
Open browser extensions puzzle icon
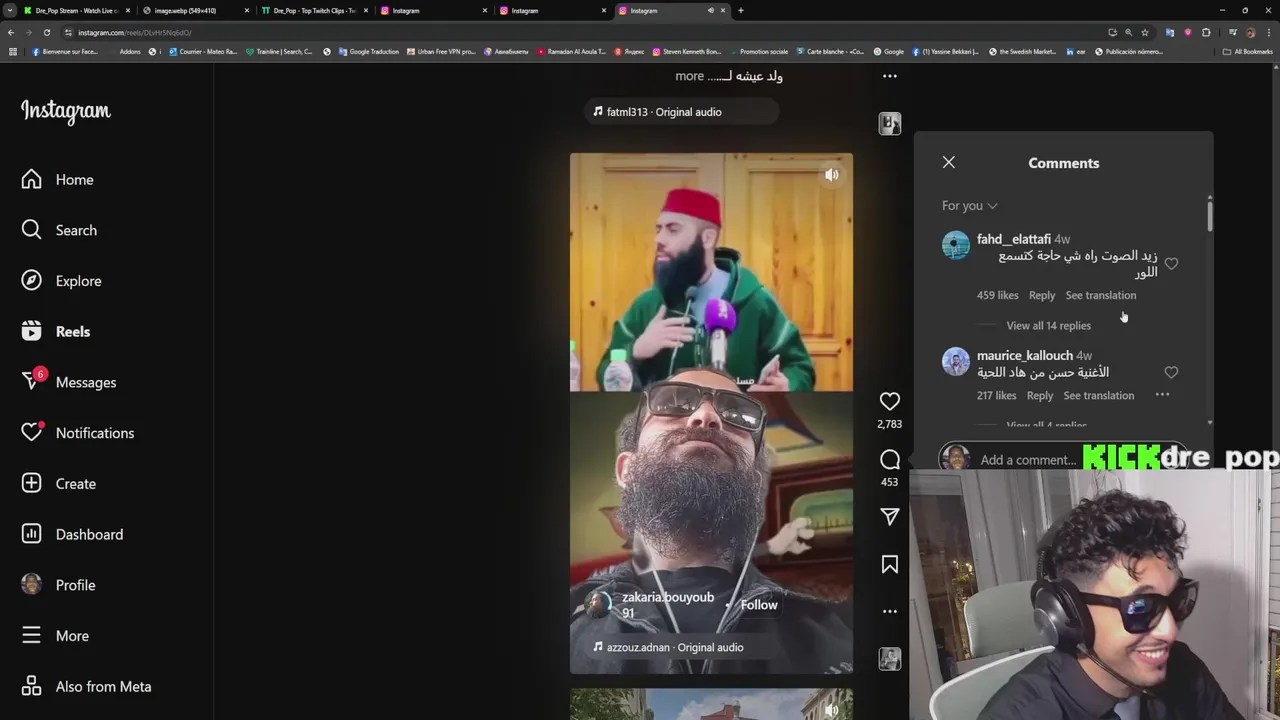point(1206,32)
